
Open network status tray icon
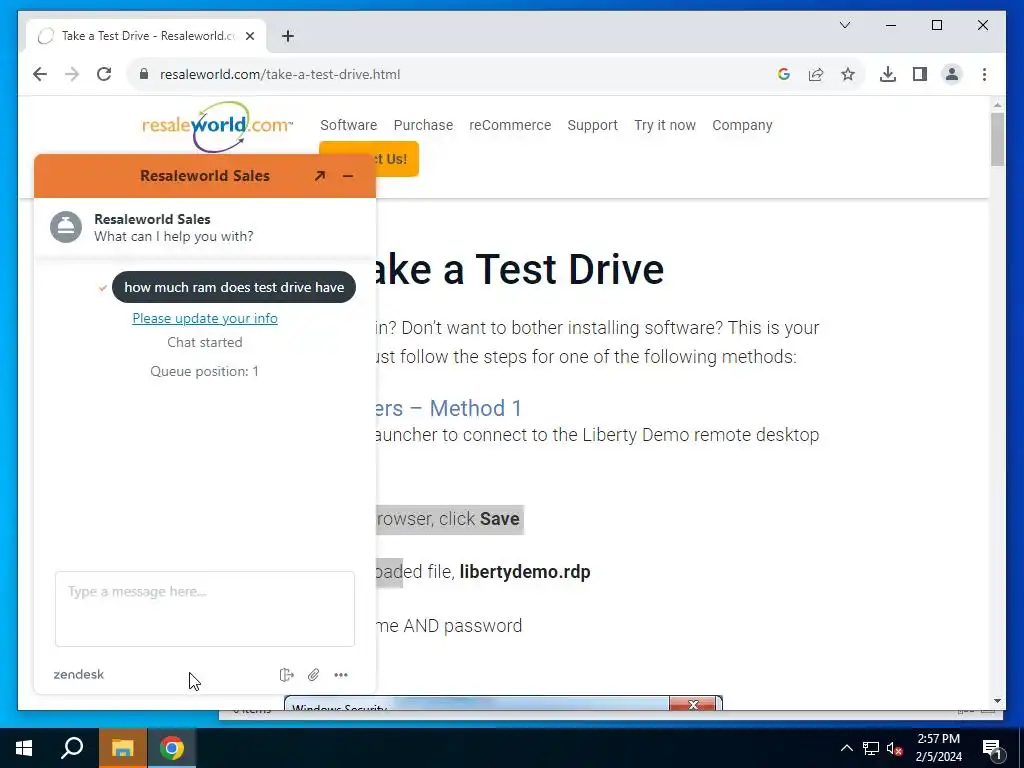point(871,748)
